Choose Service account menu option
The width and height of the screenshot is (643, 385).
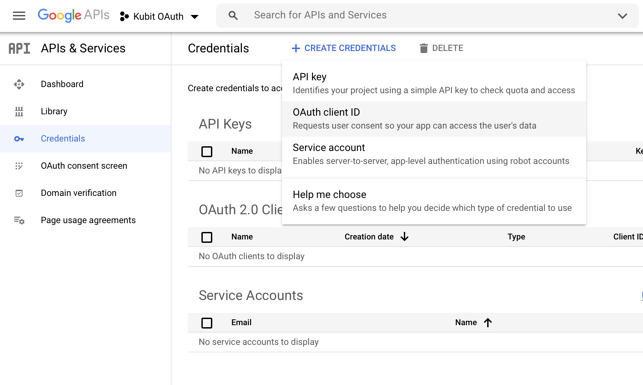click(434, 154)
